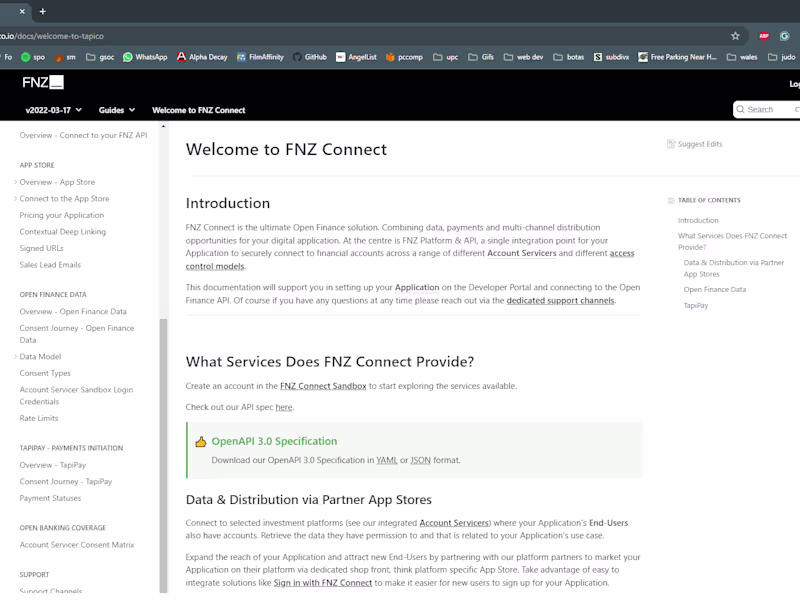Click the thumbs-up icon beside OpenAPI 3.0 Specification
Screen dimensions: 800x600
tap(200, 441)
